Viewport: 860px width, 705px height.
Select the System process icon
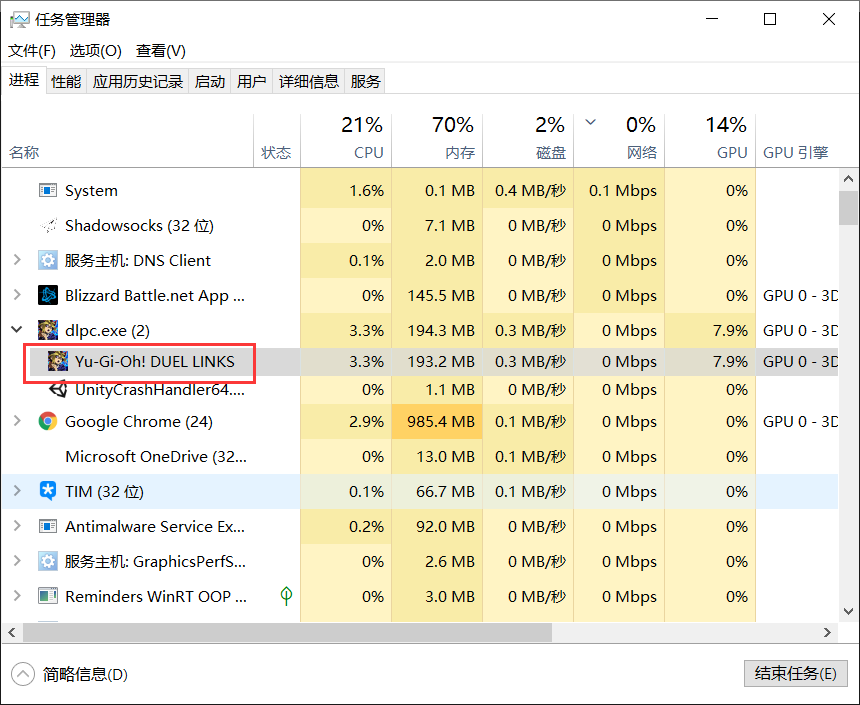pos(48,190)
